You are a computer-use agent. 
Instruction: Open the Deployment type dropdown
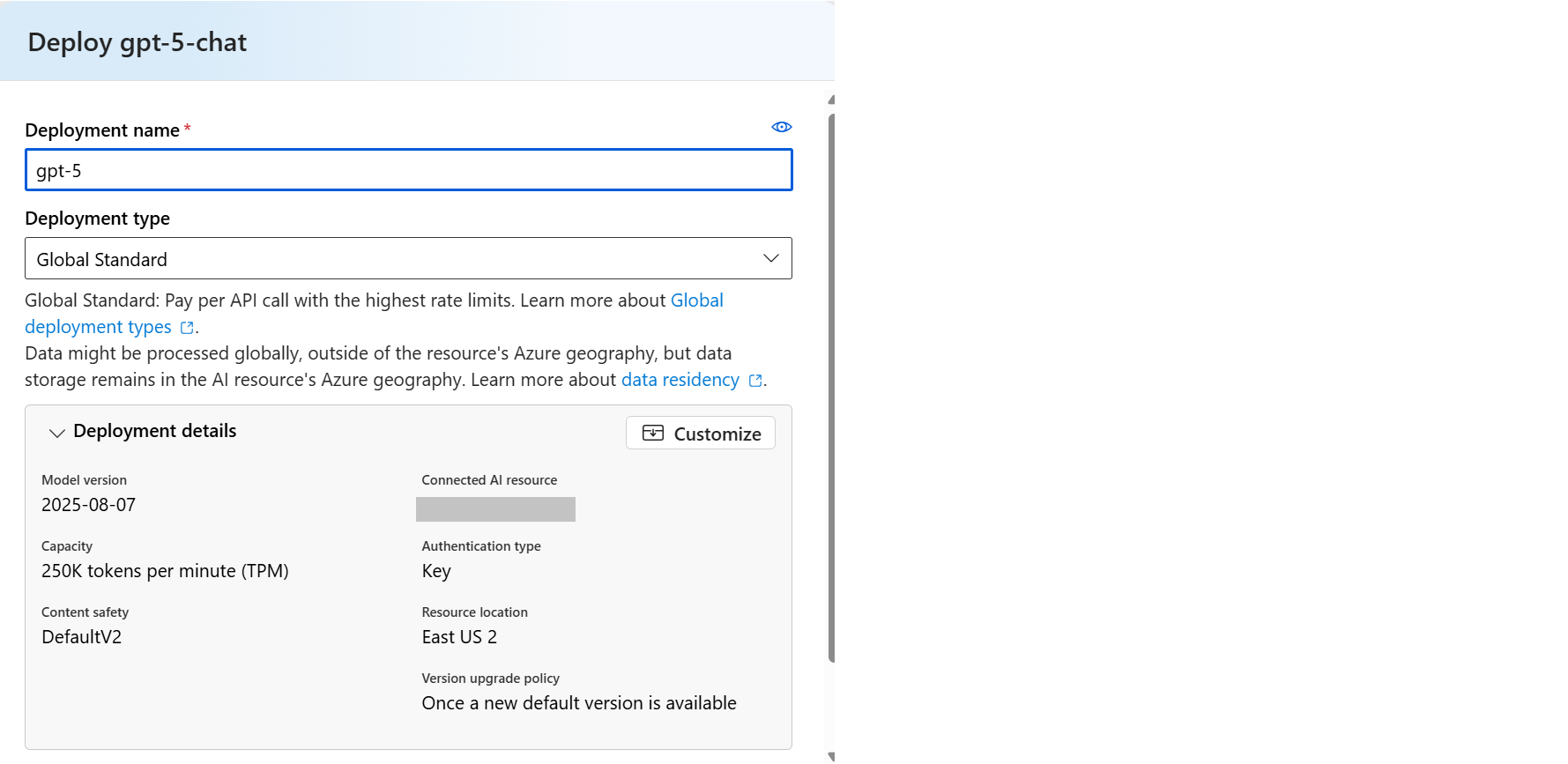click(x=408, y=258)
